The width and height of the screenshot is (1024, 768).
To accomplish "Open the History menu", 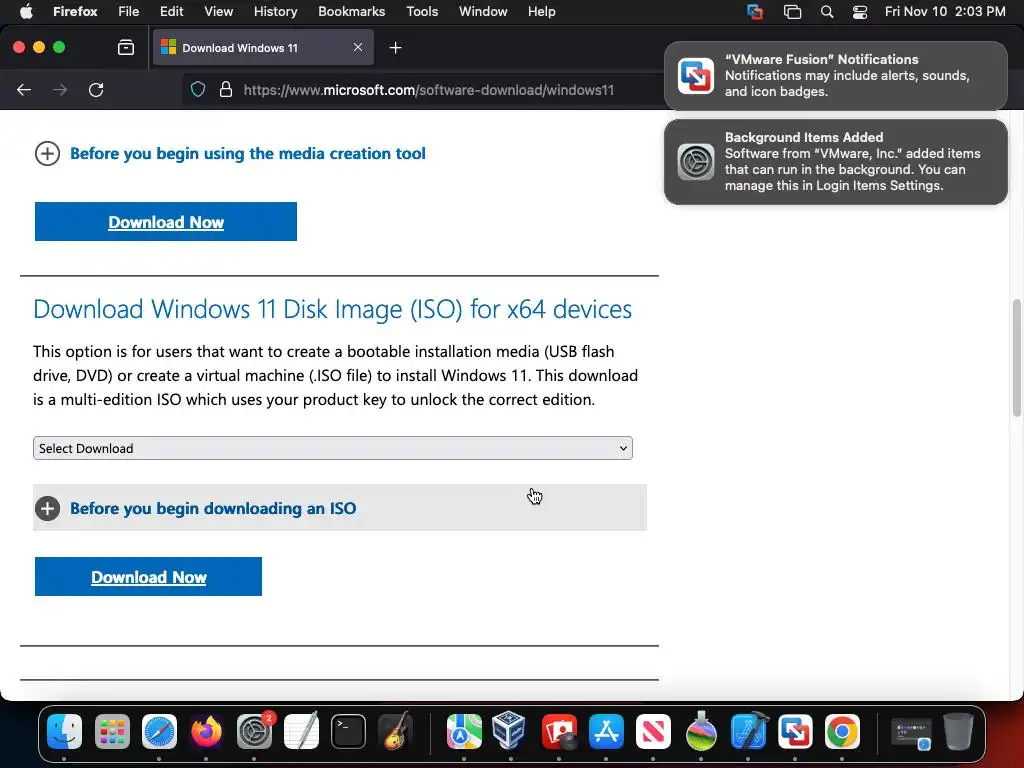I will [x=276, y=12].
